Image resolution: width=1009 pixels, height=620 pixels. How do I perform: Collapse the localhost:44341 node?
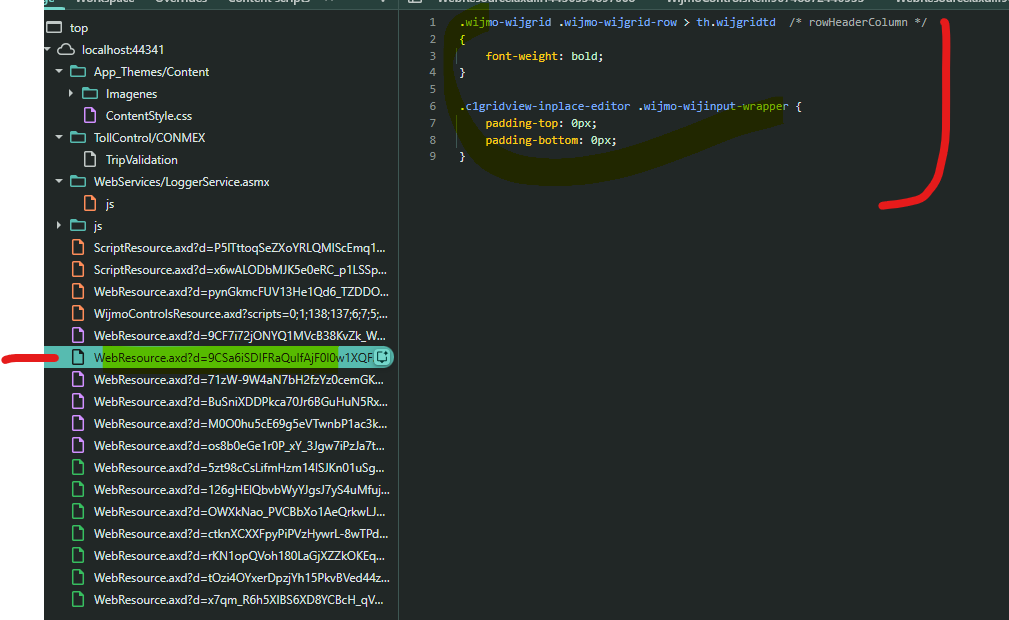point(48,50)
